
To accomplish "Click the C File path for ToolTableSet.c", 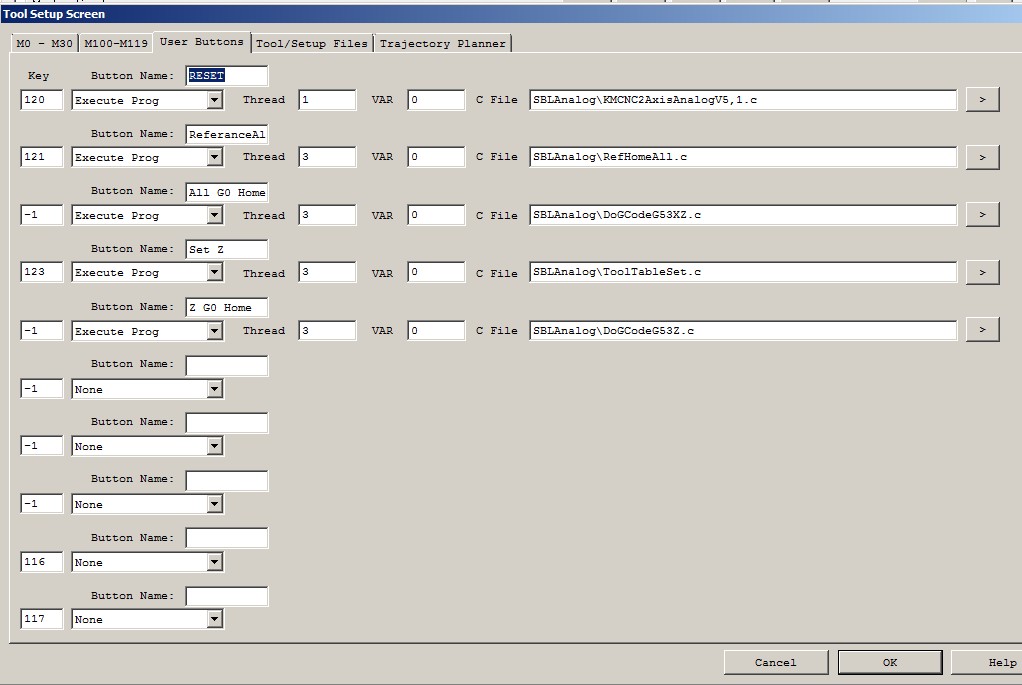I will coord(742,272).
